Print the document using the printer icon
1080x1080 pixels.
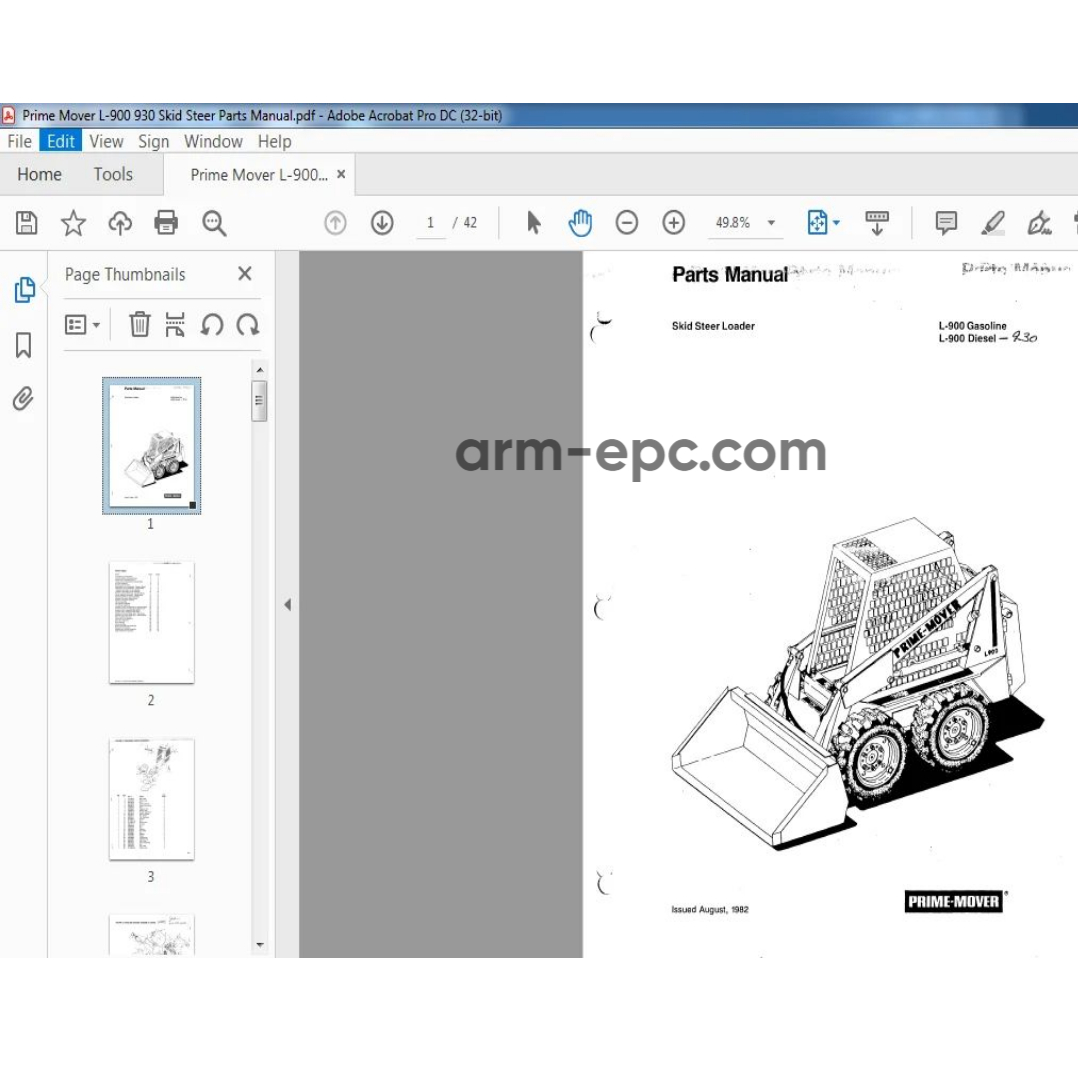point(166,222)
